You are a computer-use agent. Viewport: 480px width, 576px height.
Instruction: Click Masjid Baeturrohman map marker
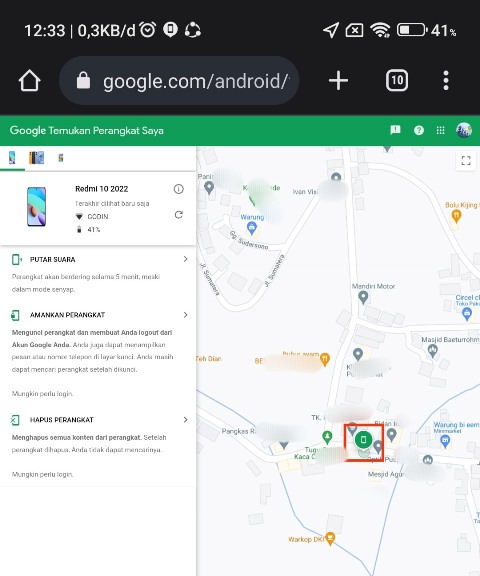(433, 351)
